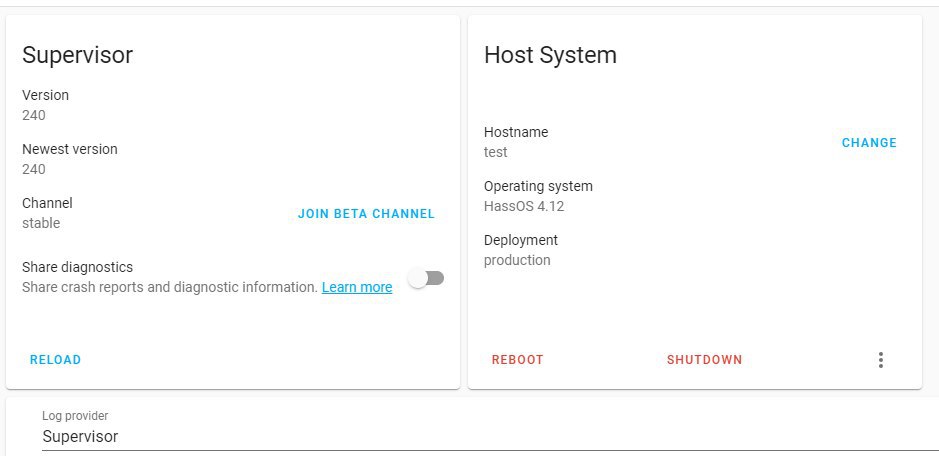
Task: Reload the Supervisor
Action: [x=56, y=360]
